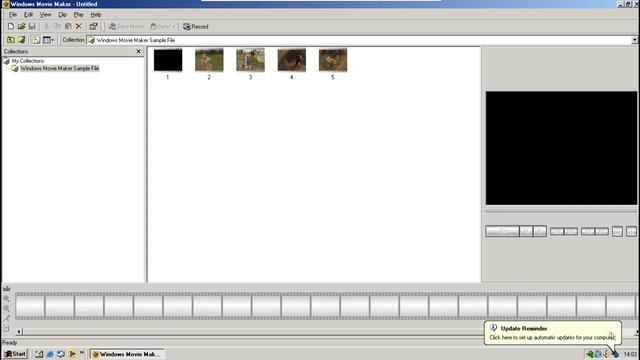Click the Copy toolbar icon
The height and width of the screenshot is (360, 640).
click(x=57, y=27)
